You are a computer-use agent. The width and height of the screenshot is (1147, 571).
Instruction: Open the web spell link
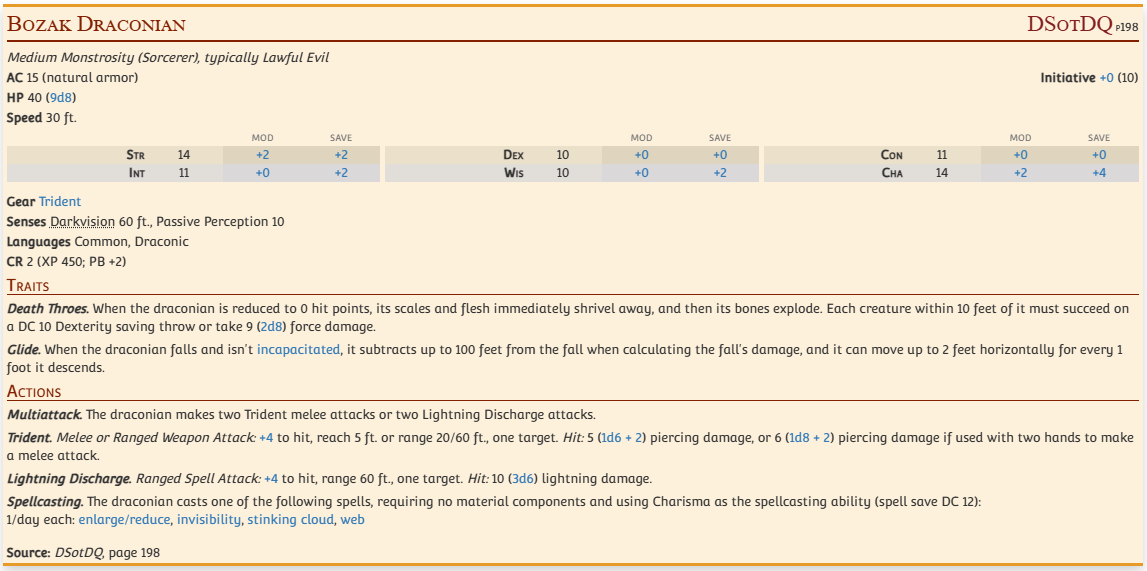352,520
